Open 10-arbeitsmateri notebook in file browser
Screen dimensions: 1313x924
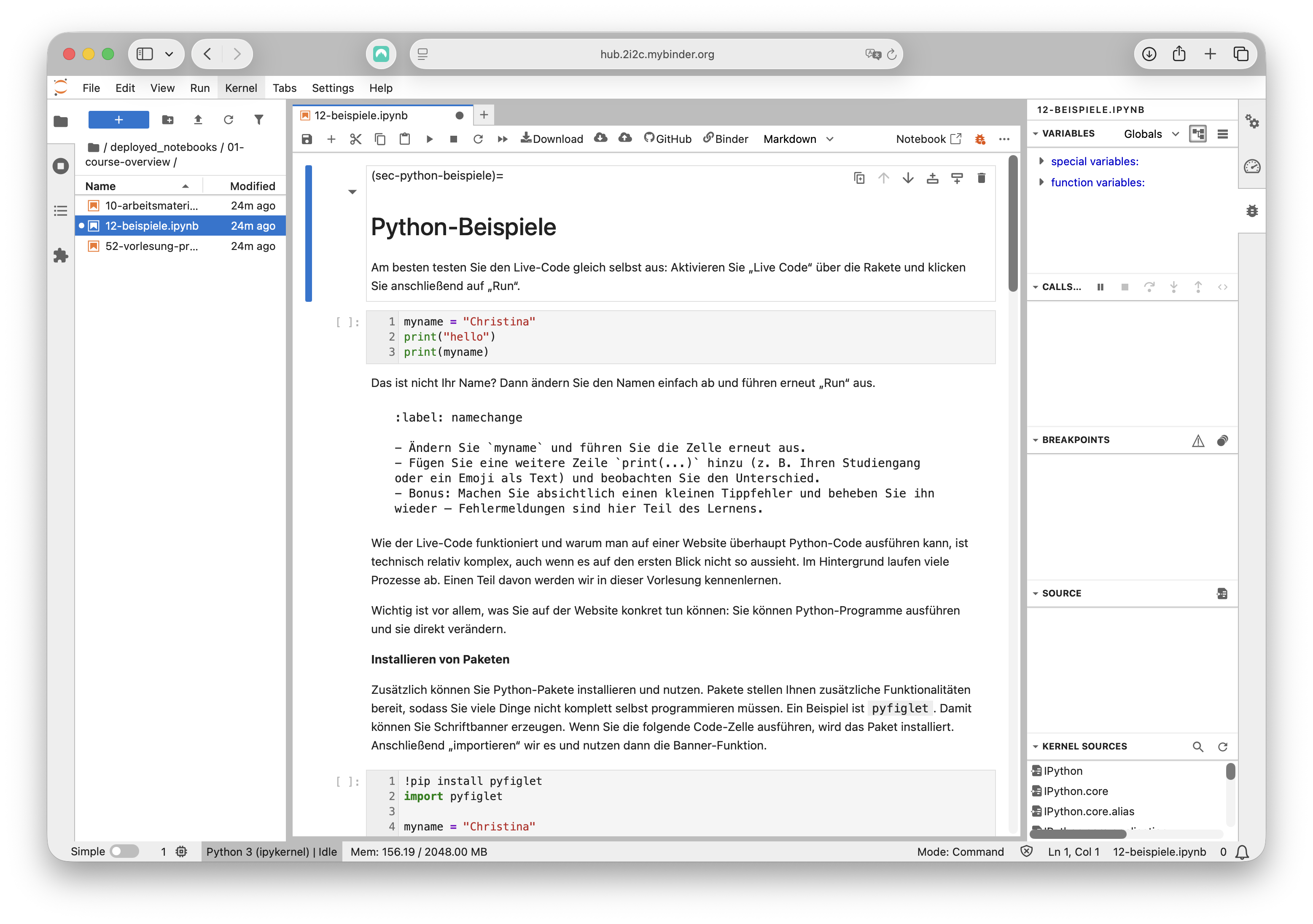pos(151,205)
